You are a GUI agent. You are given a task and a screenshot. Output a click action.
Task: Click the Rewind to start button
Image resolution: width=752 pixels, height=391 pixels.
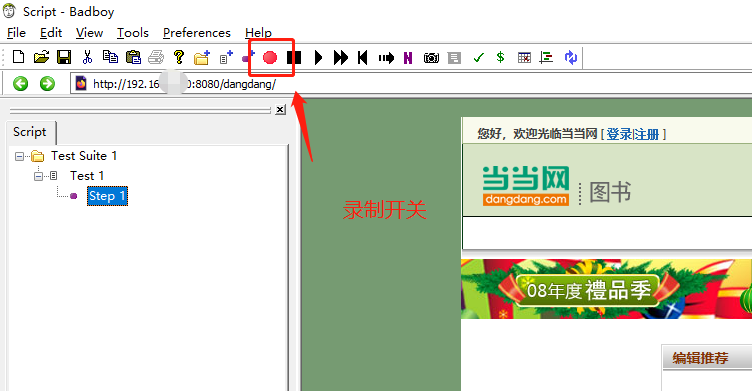[x=363, y=58]
